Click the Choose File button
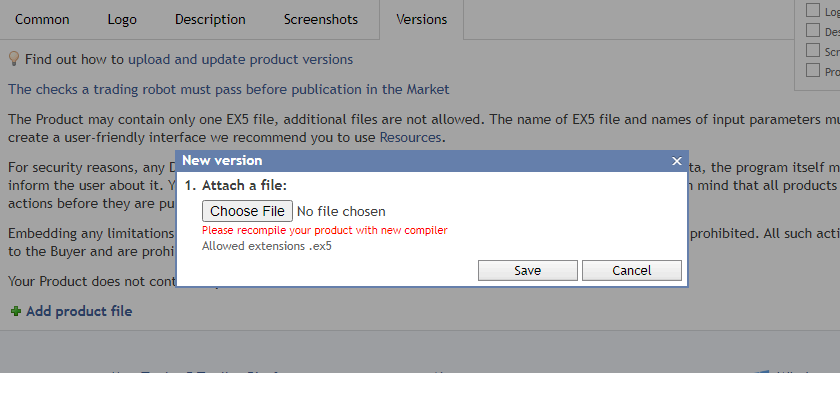The height and width of the screenshot is (395, 840). click(248, 211)
